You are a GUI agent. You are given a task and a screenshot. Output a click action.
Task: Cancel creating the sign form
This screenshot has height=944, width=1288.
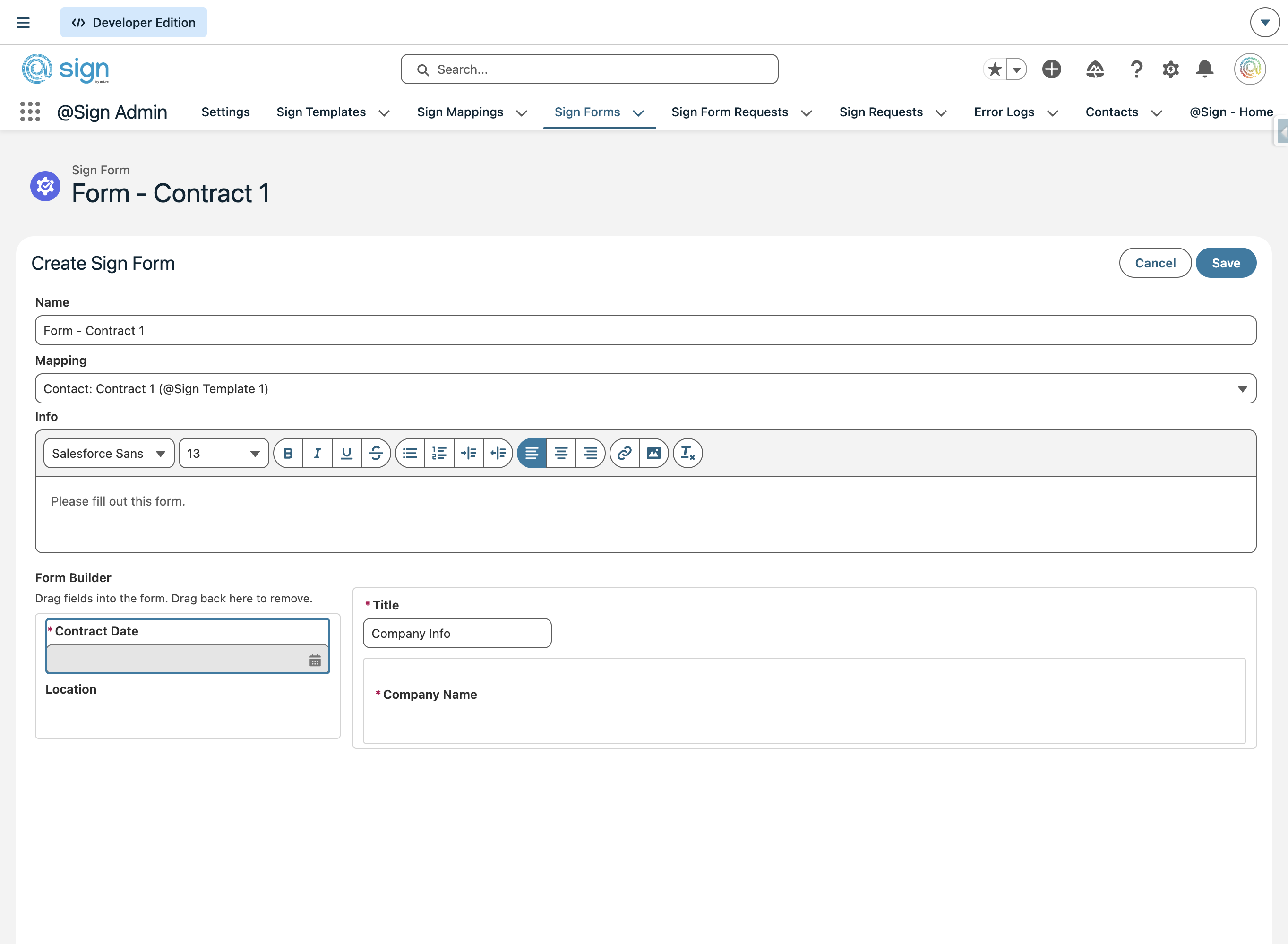point(1155,263)
